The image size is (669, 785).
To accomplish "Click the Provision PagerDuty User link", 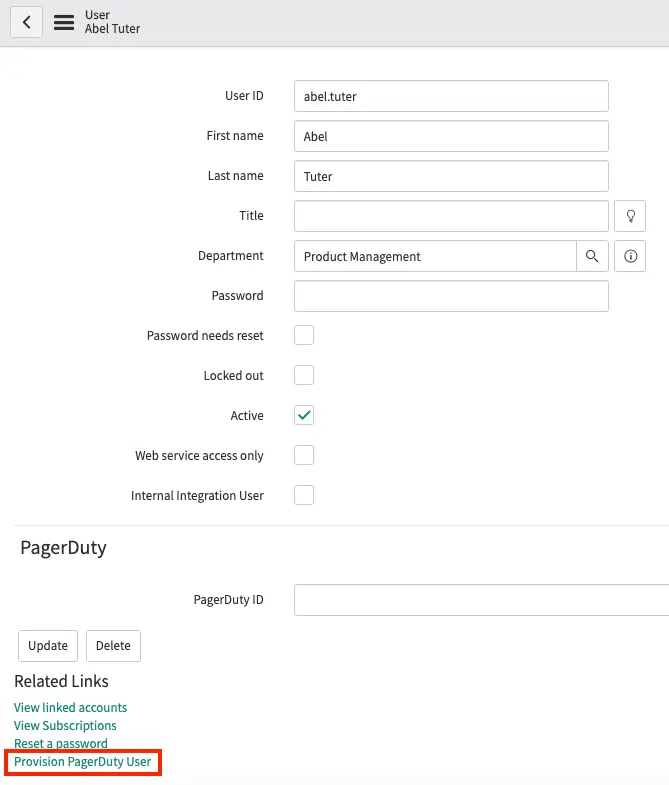I will point(83,762).
